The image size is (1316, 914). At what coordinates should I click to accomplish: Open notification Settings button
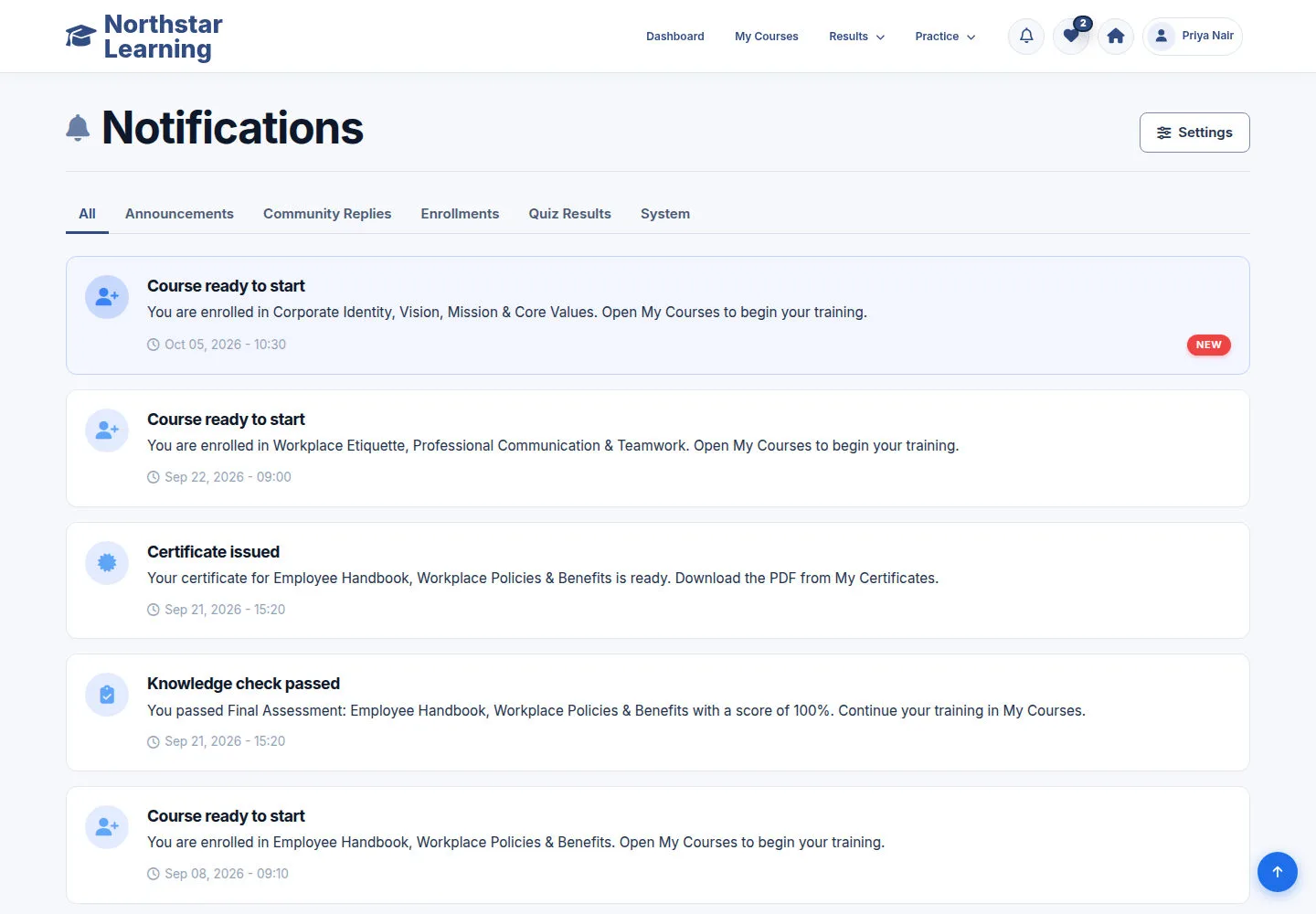[1194, 133]
